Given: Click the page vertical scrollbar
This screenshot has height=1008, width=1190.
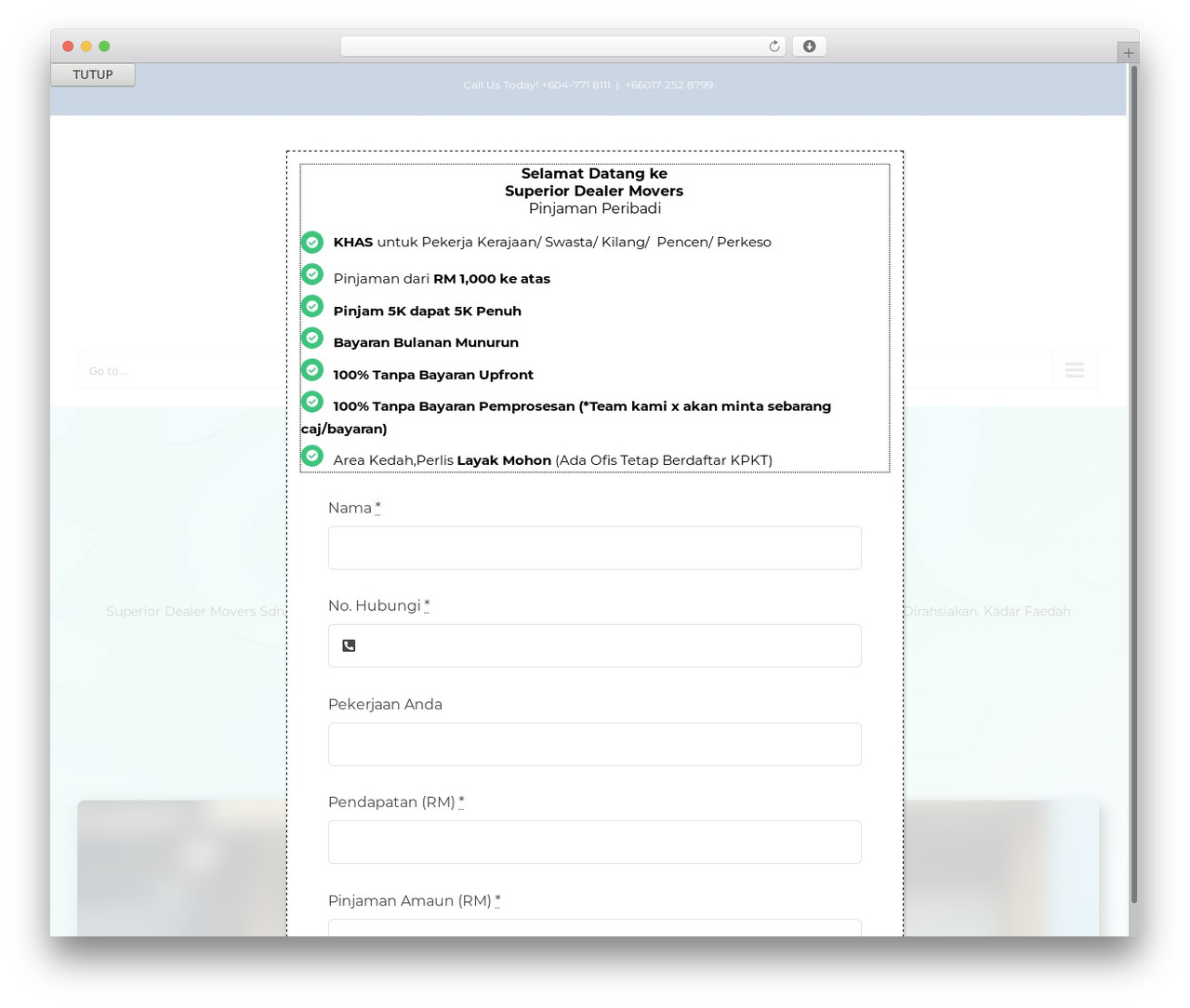Looking at the screenshot, I should 1133,484.
